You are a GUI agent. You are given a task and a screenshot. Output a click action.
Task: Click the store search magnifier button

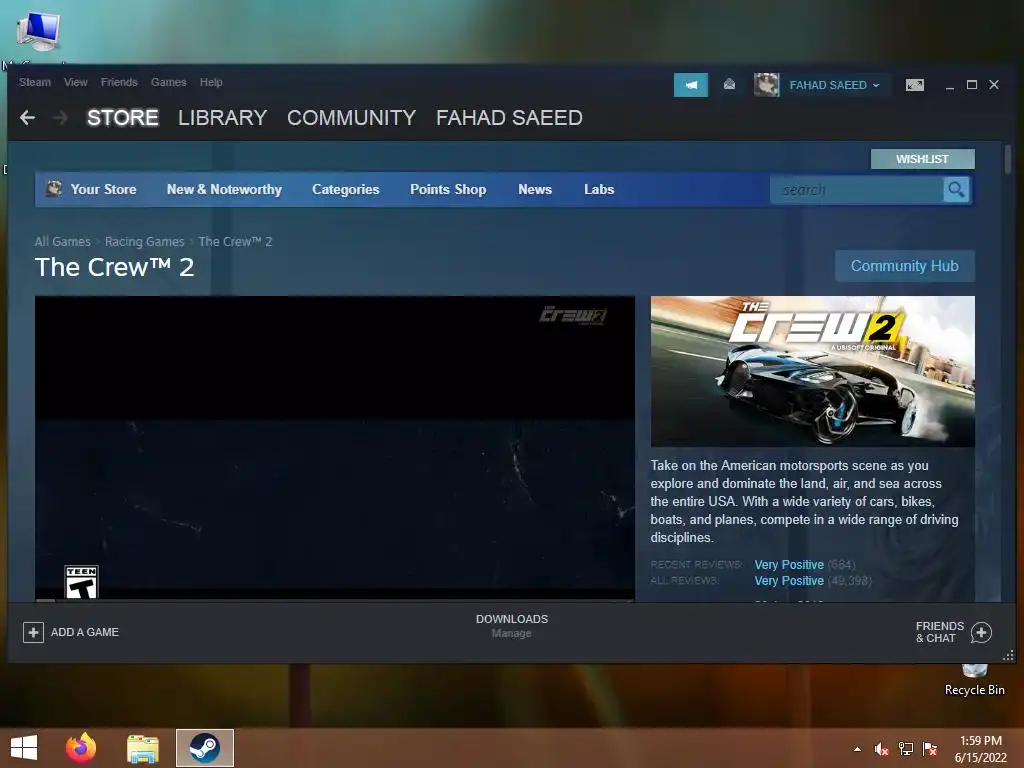click(x=956, y=189)
